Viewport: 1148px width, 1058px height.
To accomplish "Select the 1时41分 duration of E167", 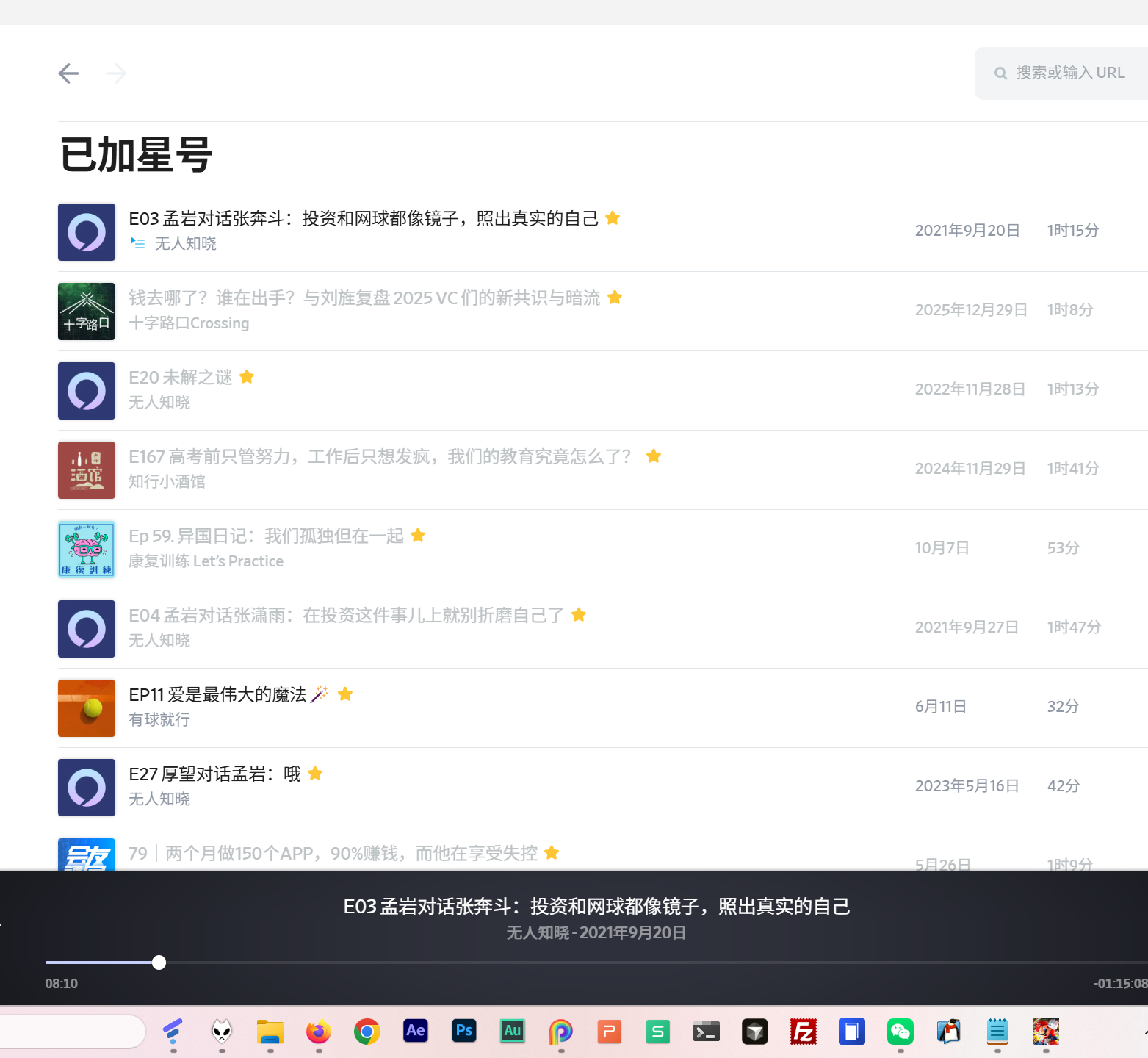I will point(1072,468).
